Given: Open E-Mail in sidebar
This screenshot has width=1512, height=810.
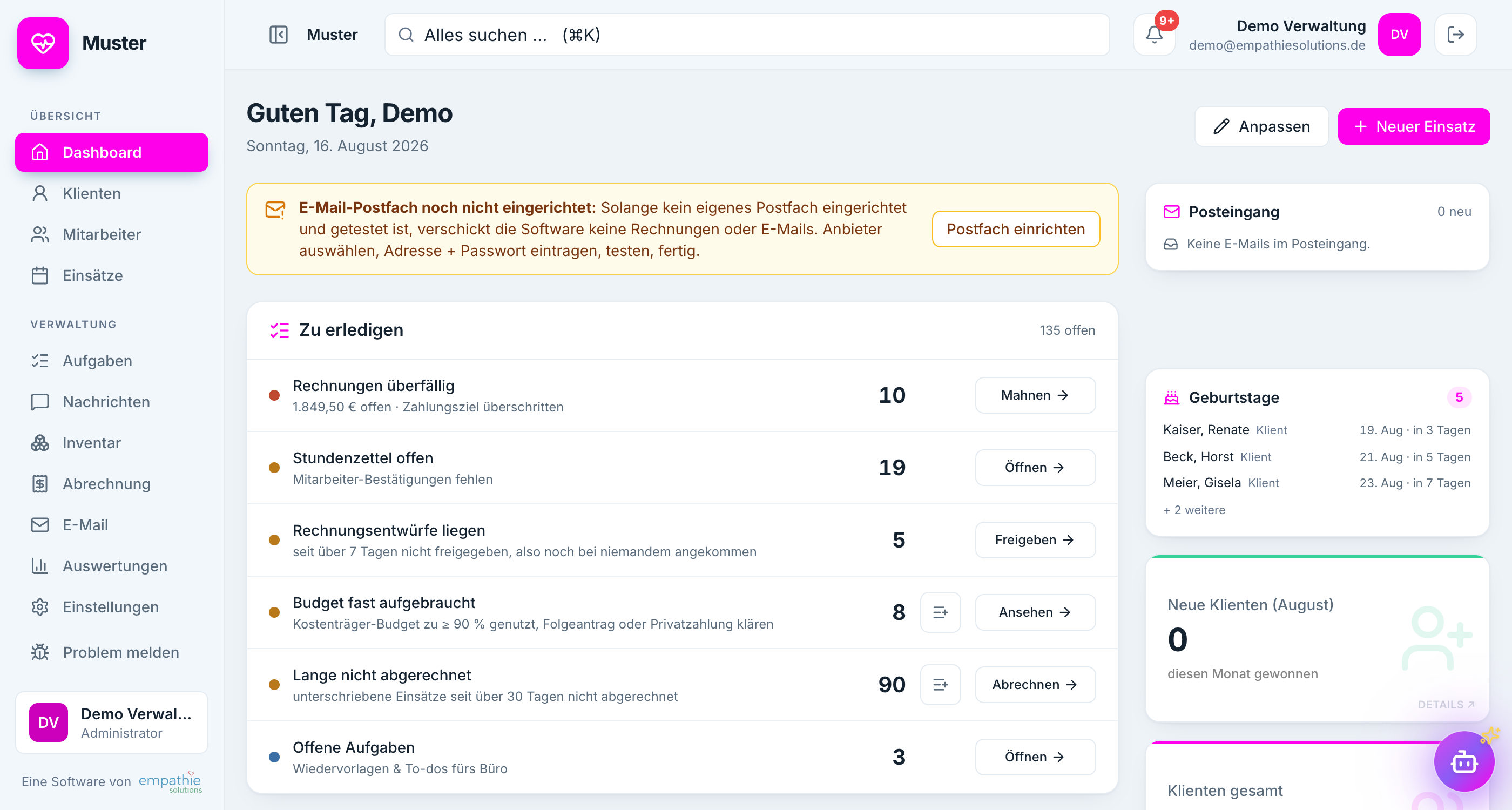Looking at the screenshot, I should coord(112,525).
